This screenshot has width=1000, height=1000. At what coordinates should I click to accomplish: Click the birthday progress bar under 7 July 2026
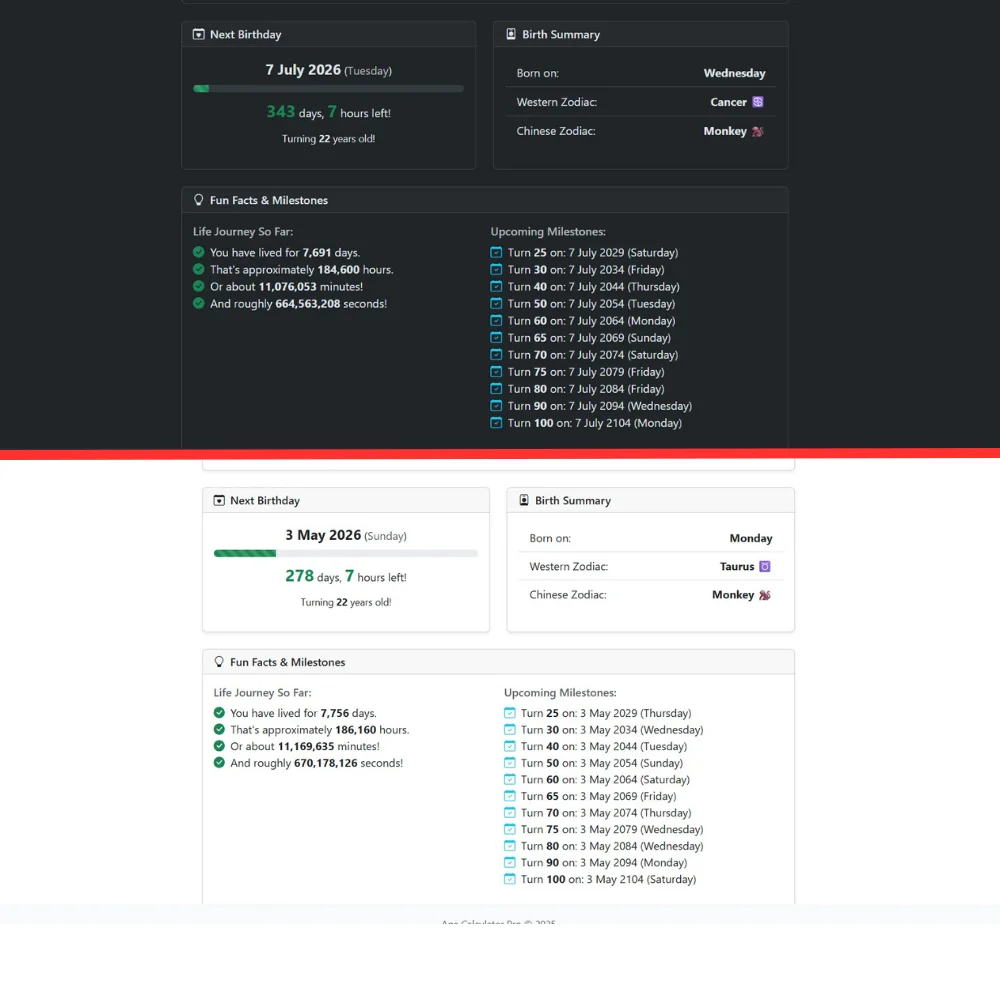click(328, 89)
